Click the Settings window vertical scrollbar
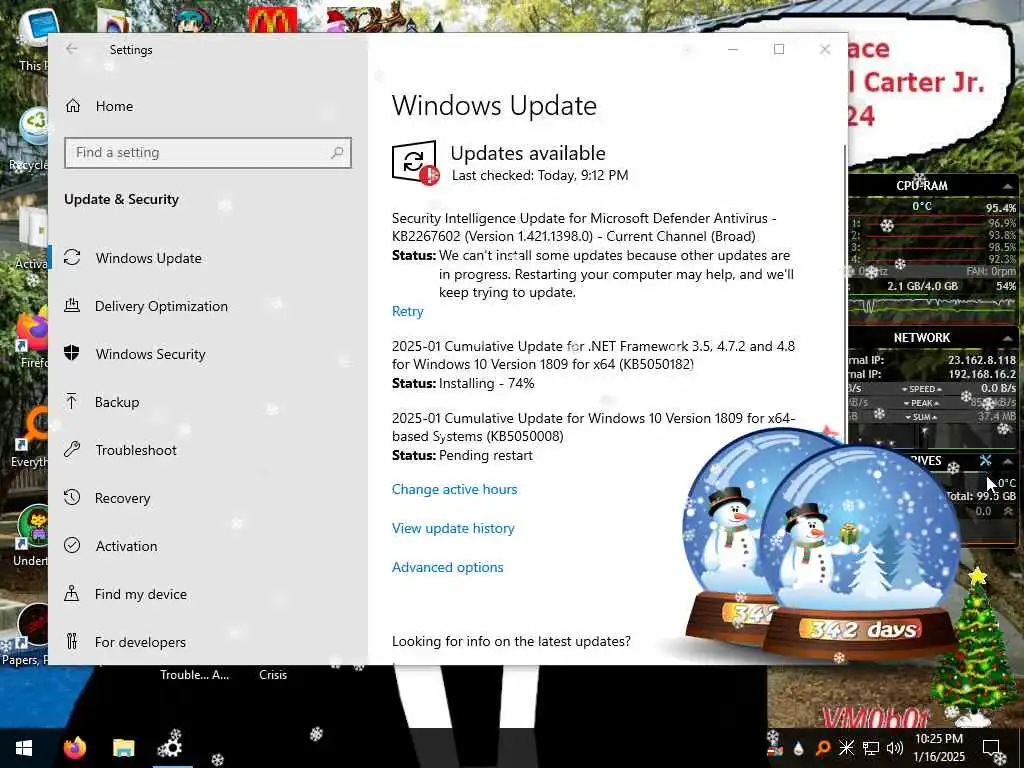The height and width of the screenshot is (768, 1024). click(x=845, y=287)
